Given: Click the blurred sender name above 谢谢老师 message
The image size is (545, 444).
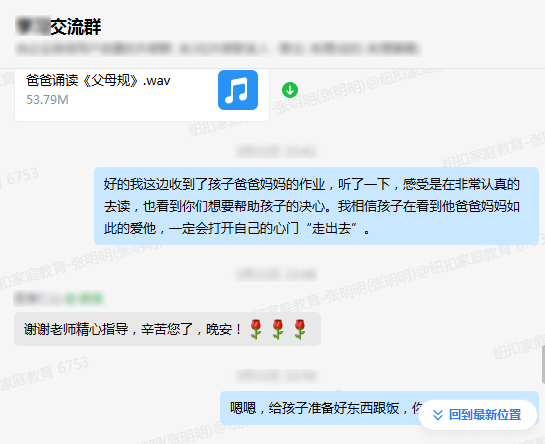Looking at the screenshot, I should pyautogui.click(x=38, y=299).
